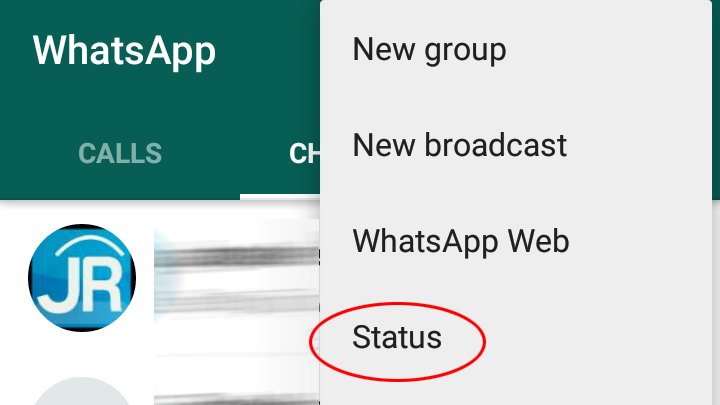Click green header area right of WhatsApp title
The image size is (720, 405).
point(269,51)
